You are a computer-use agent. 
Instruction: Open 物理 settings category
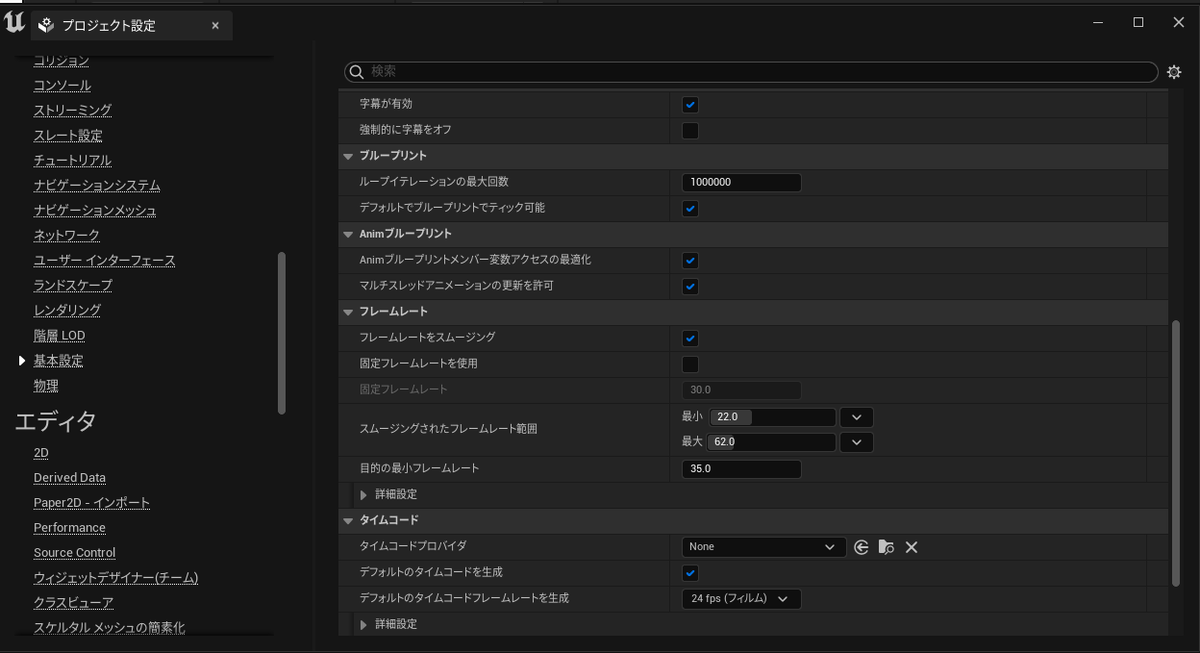click(46, 386)
